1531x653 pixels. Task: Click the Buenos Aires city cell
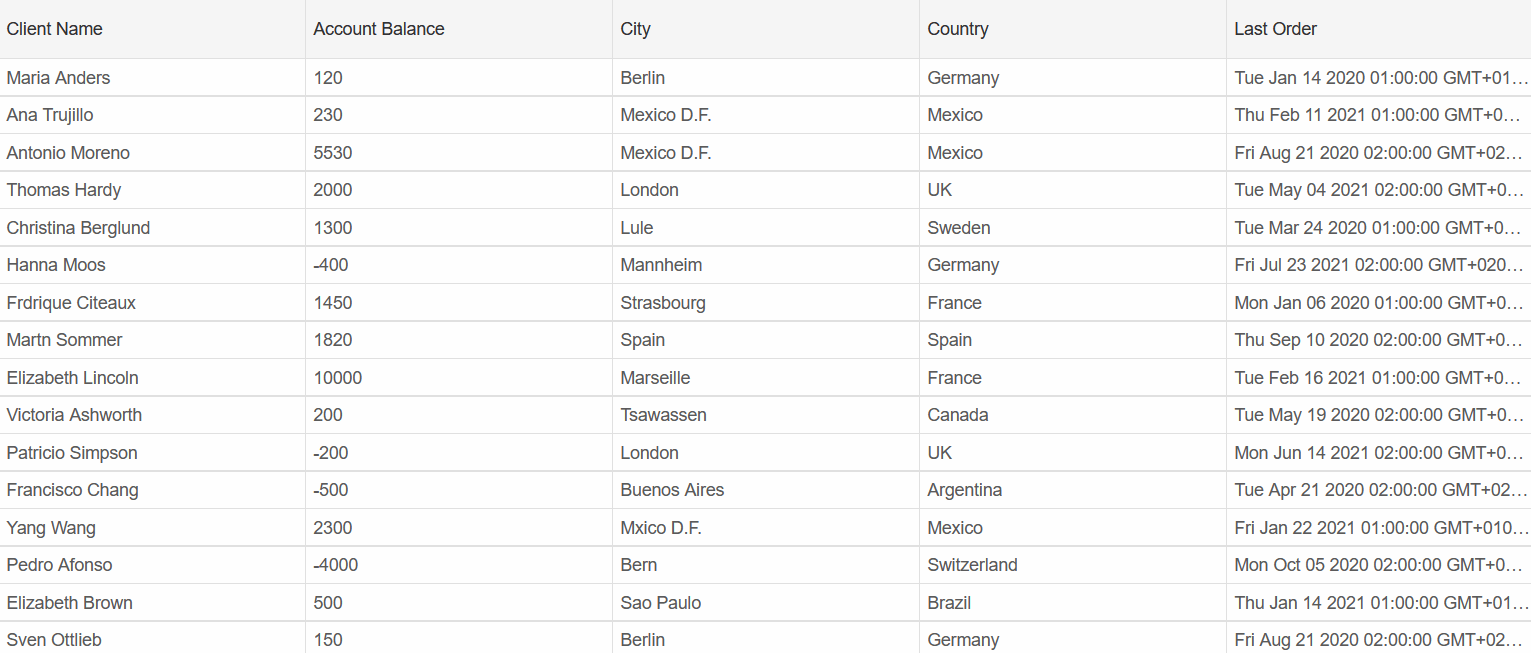[x=672, y=490]
